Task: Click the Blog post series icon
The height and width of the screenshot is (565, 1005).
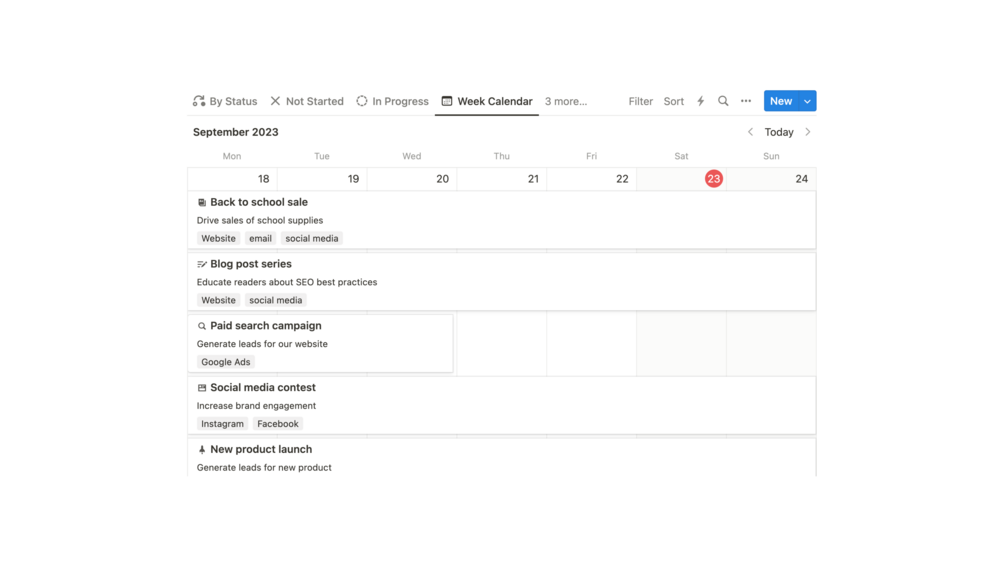Action: (202, 264)
